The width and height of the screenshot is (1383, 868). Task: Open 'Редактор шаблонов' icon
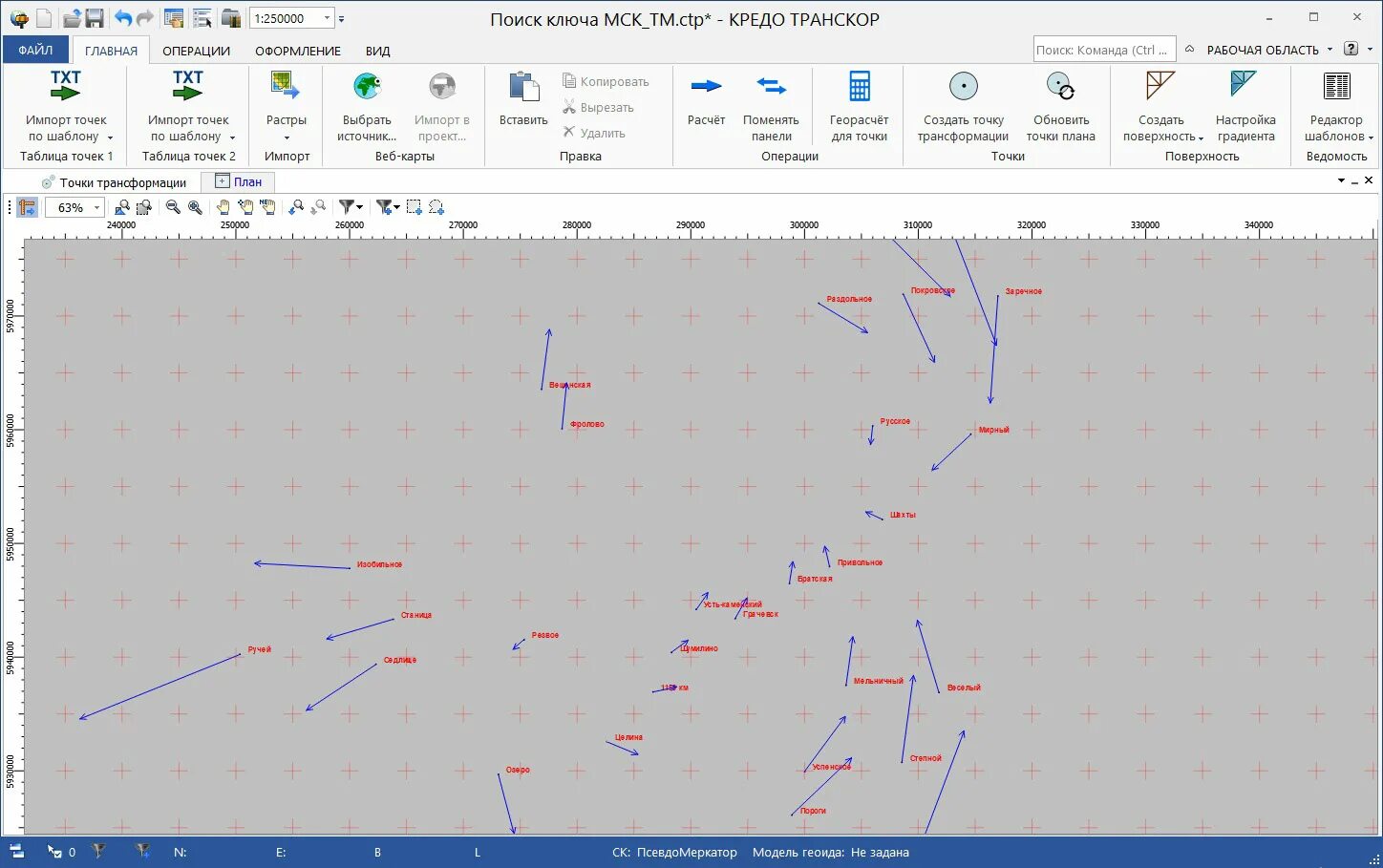click(x=1336, y=86)
